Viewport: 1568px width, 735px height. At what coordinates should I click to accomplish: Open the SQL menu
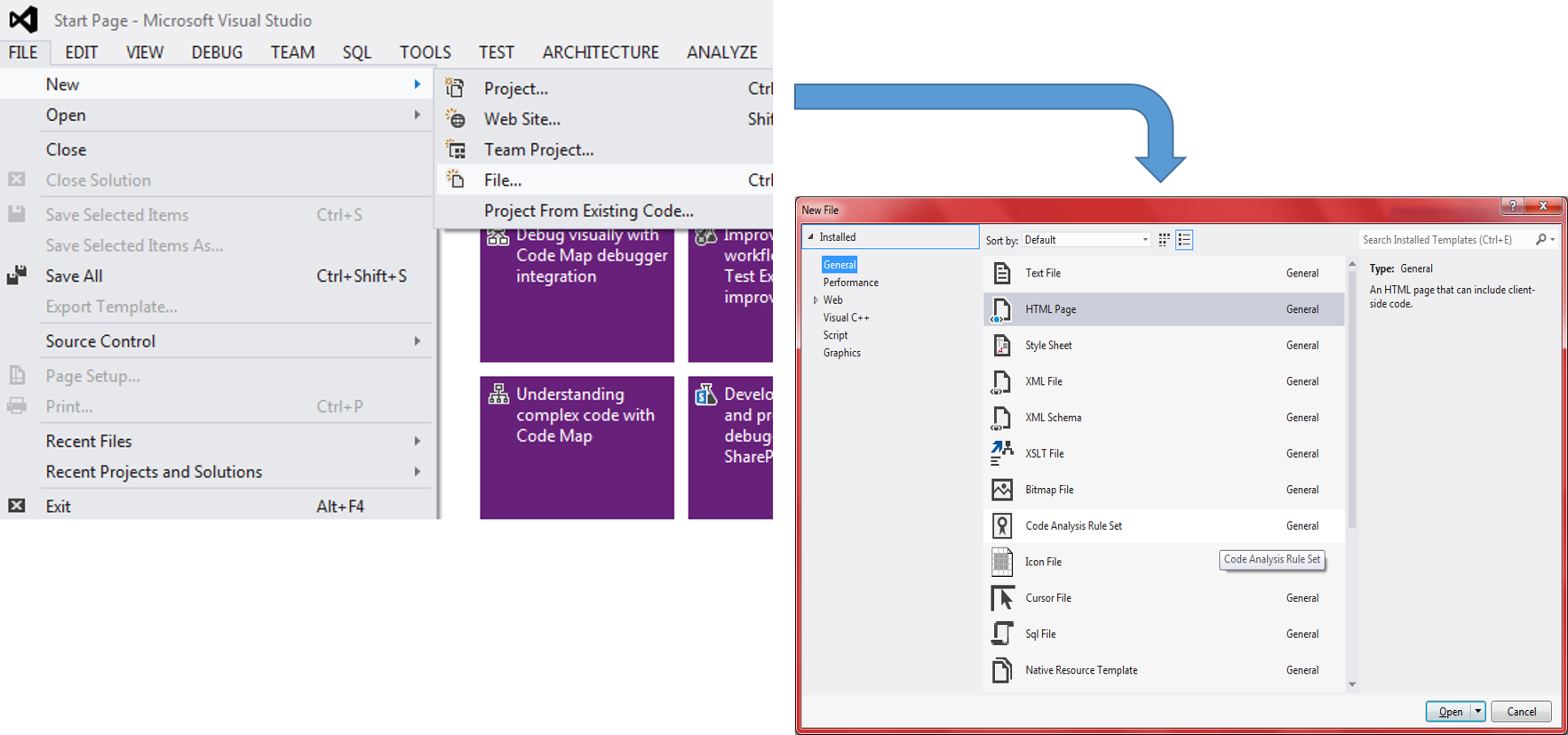click(357, 52)
